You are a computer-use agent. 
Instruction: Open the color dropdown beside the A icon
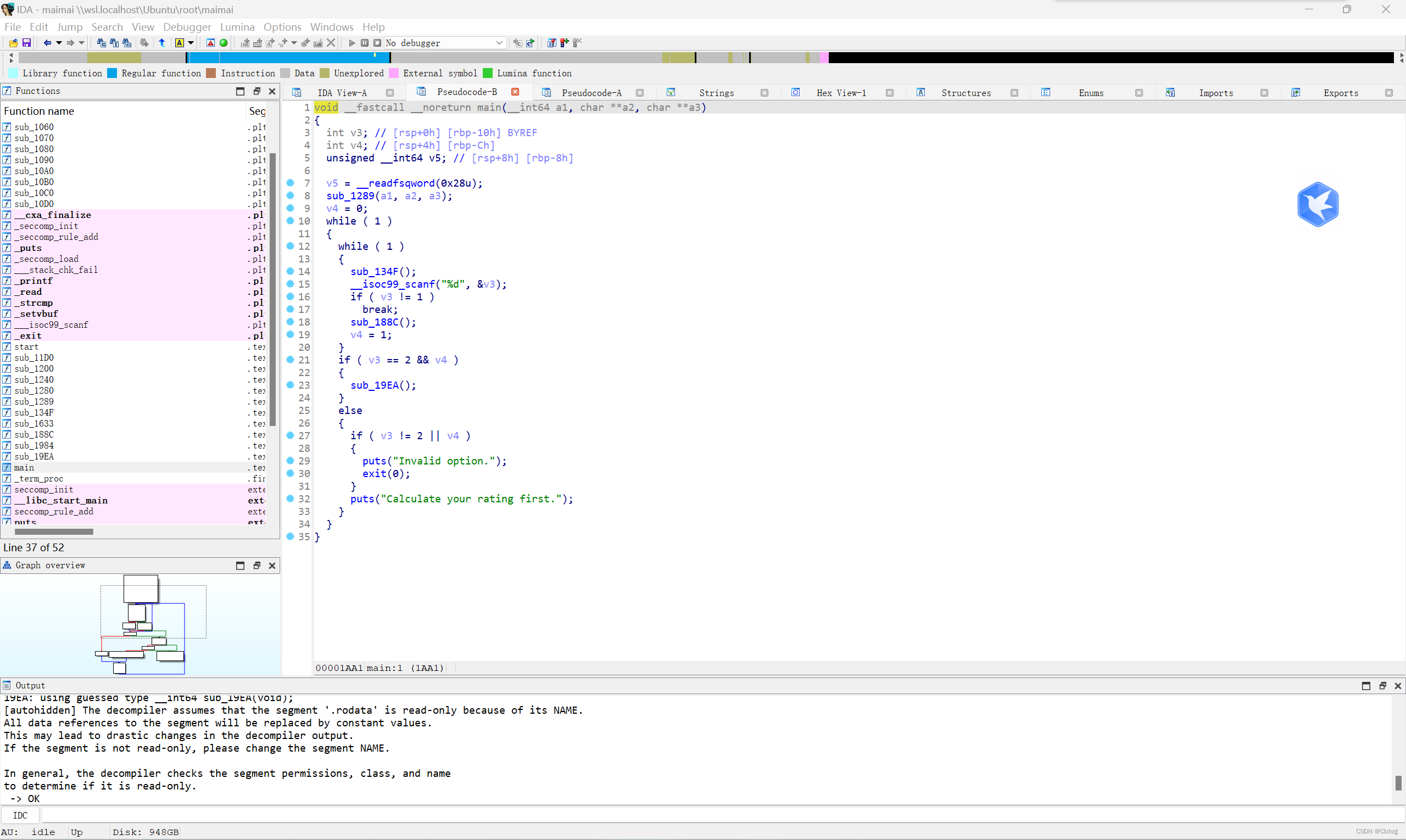tap(191, 42)
